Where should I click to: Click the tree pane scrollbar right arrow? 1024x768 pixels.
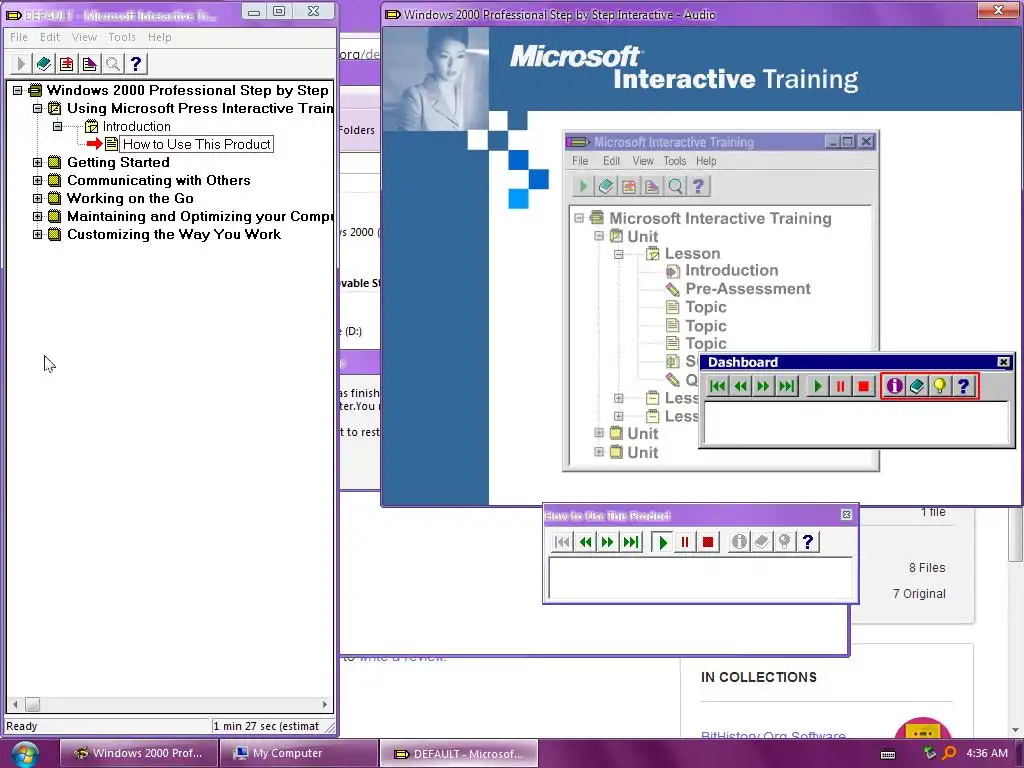(x=325, y=705)
